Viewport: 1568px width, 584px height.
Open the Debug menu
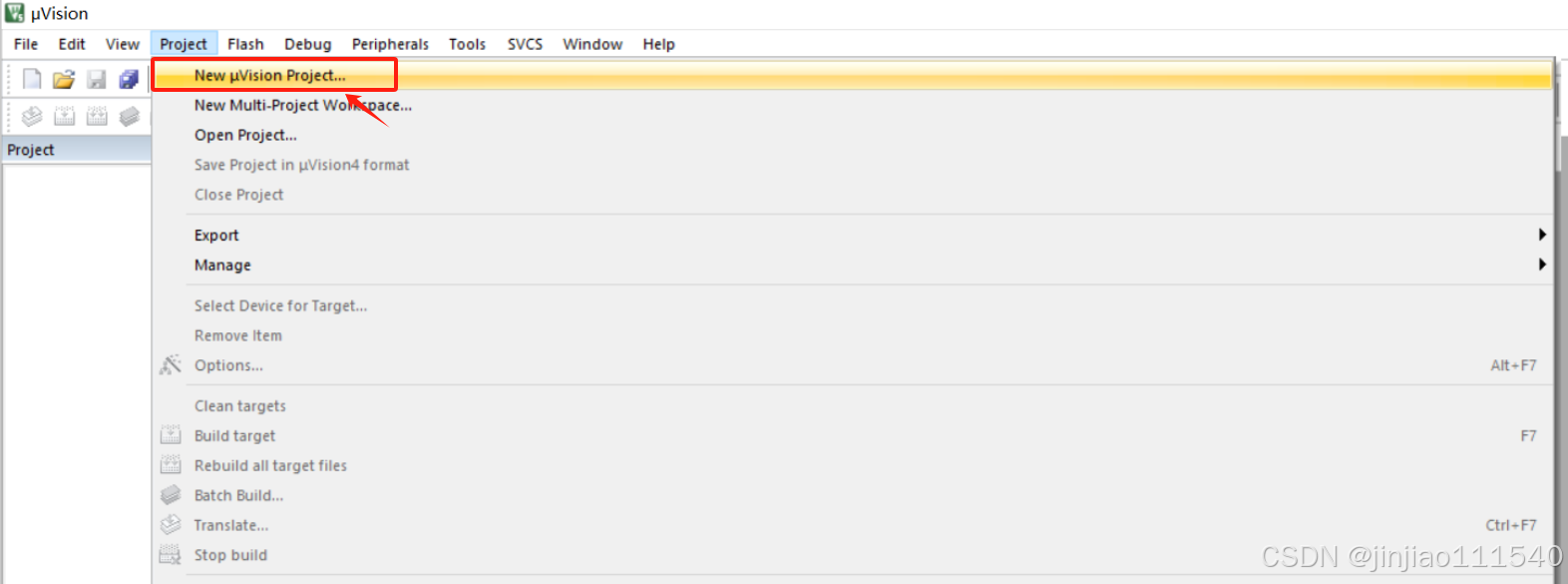pyautogui.click(x=308, y=44)
